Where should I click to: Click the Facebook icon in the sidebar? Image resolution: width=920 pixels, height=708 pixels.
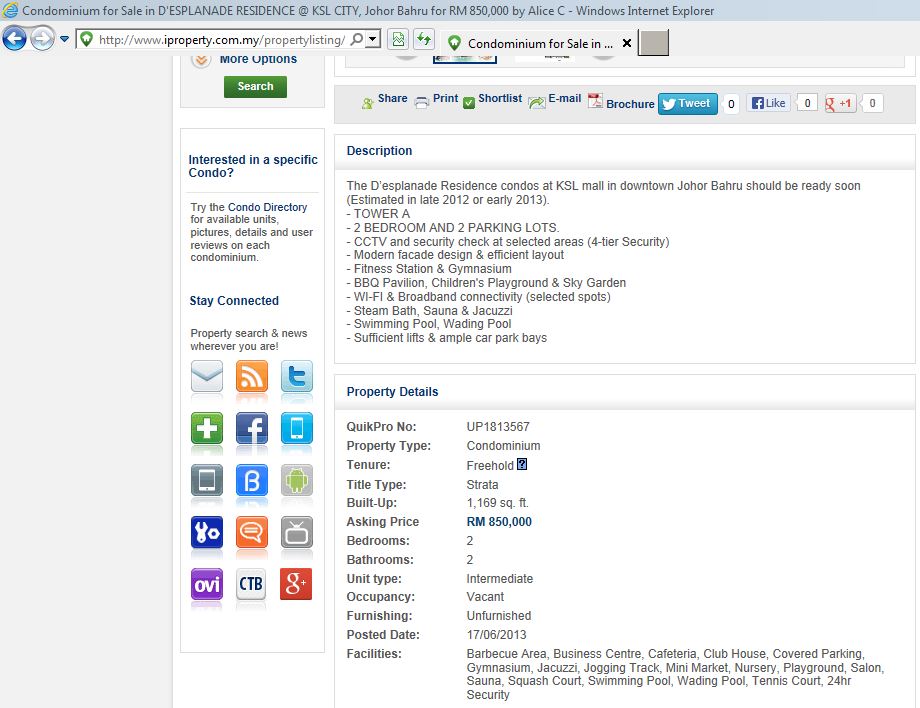pos(252,428)
